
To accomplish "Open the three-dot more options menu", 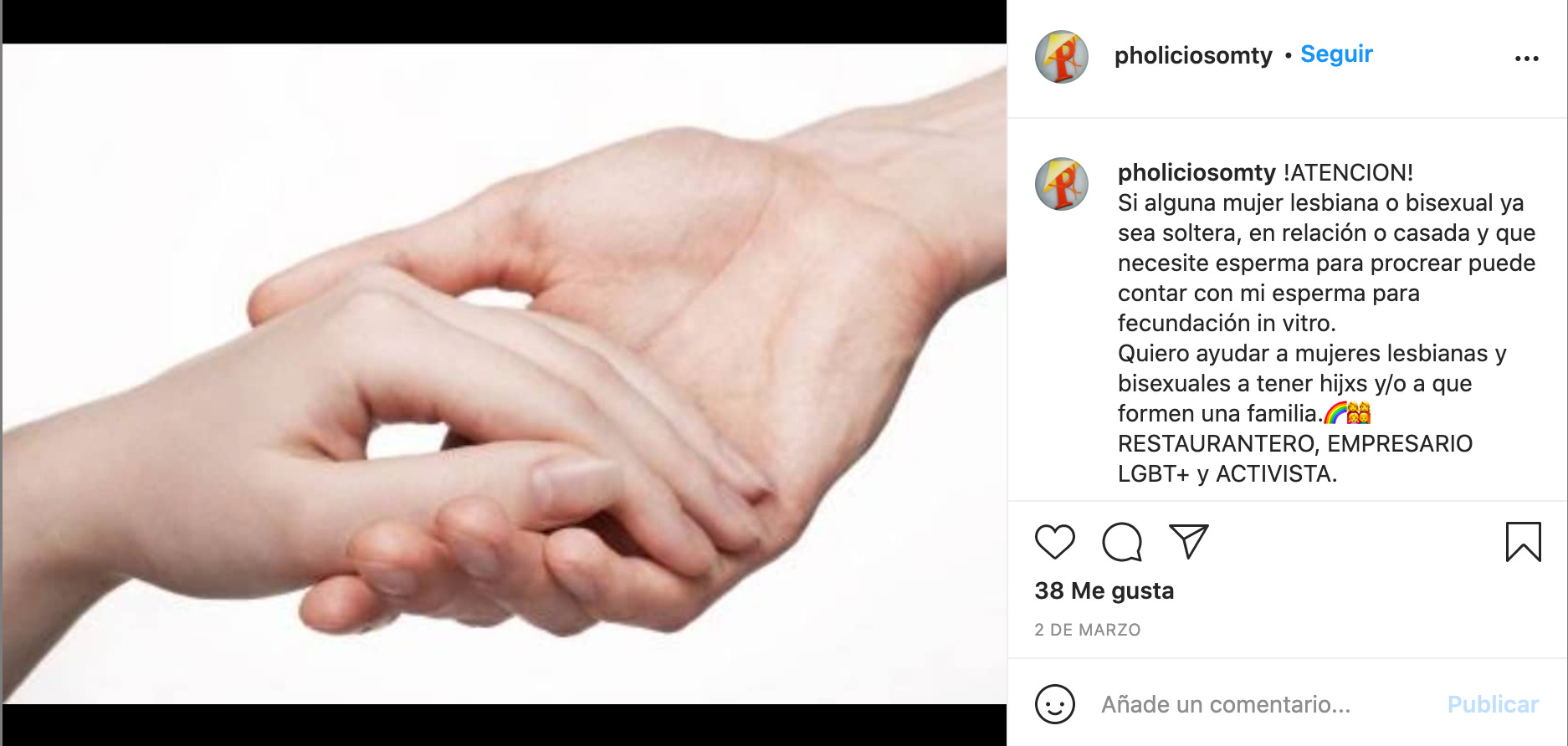I will tap(1526, 59).
